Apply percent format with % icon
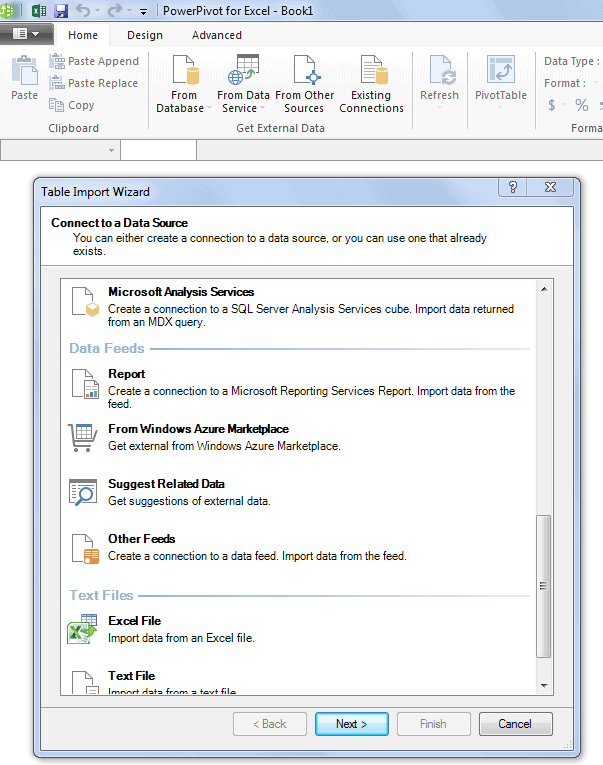The width and height of the screenshot is (603, 765). [582, 105]
